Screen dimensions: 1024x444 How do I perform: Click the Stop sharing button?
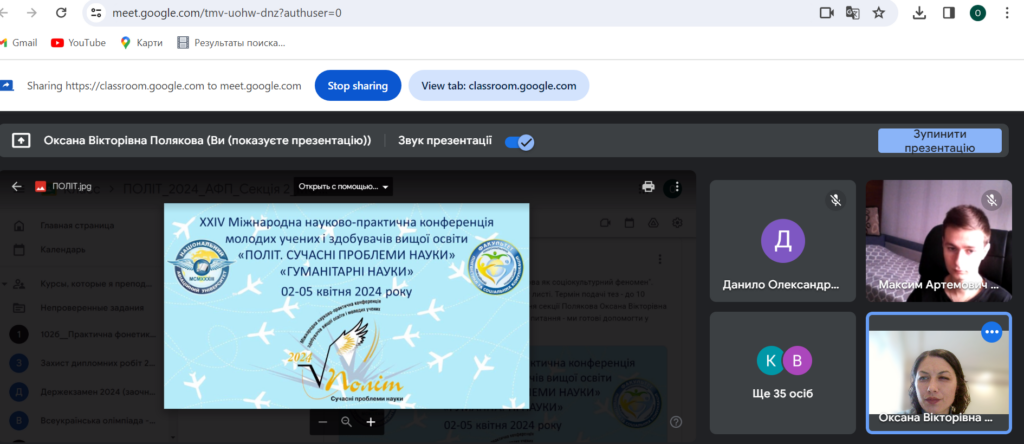pos(357,86)
